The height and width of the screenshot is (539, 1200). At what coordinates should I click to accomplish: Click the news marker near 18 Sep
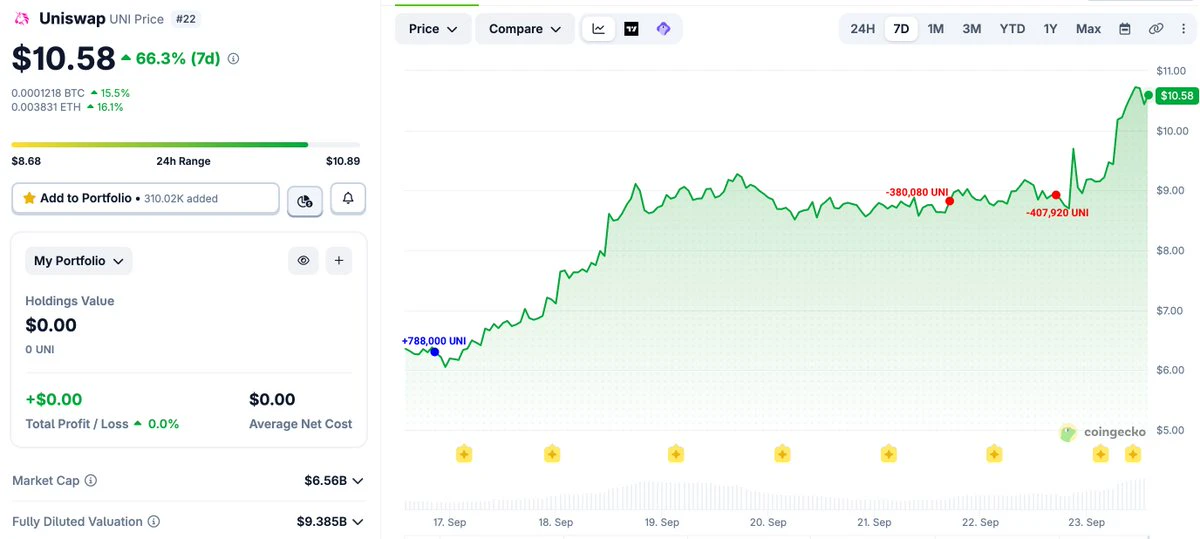pos(552,454)
